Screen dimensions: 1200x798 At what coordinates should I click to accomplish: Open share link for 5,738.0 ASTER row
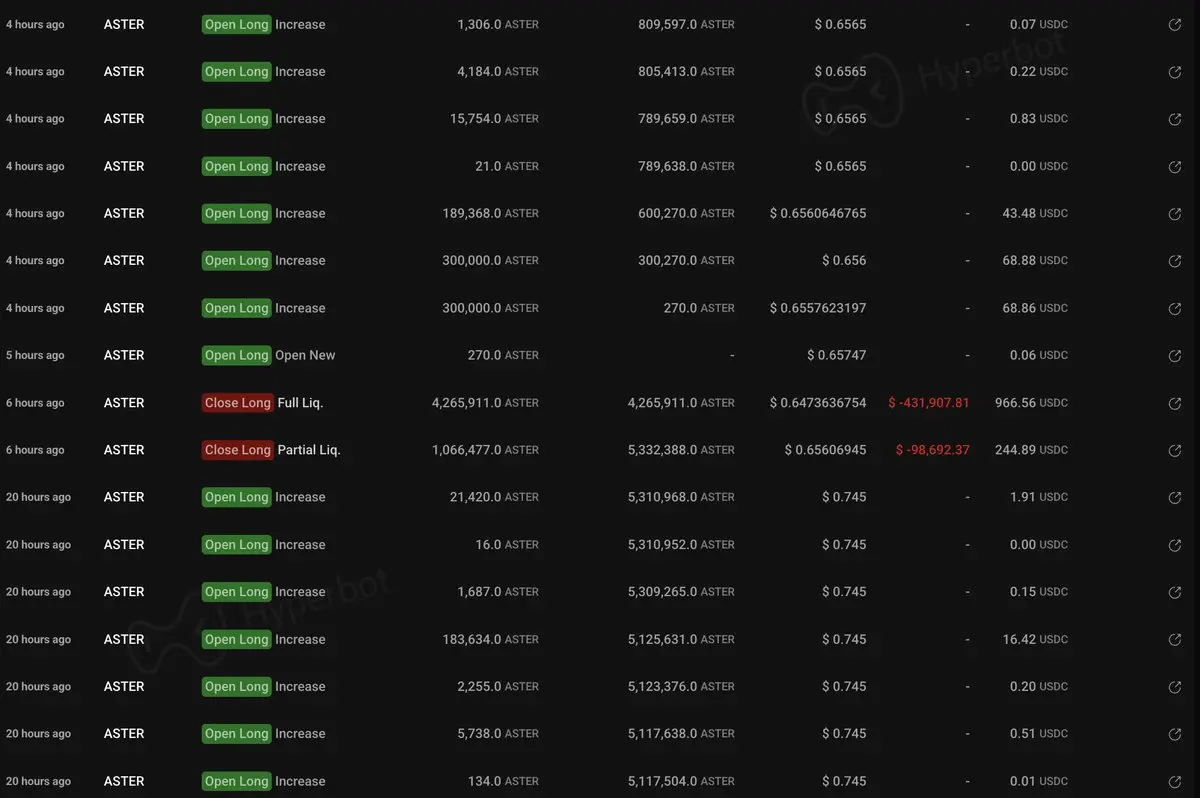[1175, 734]
